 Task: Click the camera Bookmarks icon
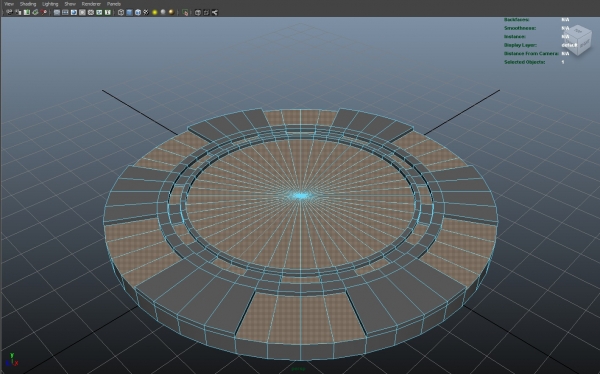[26, 12]
